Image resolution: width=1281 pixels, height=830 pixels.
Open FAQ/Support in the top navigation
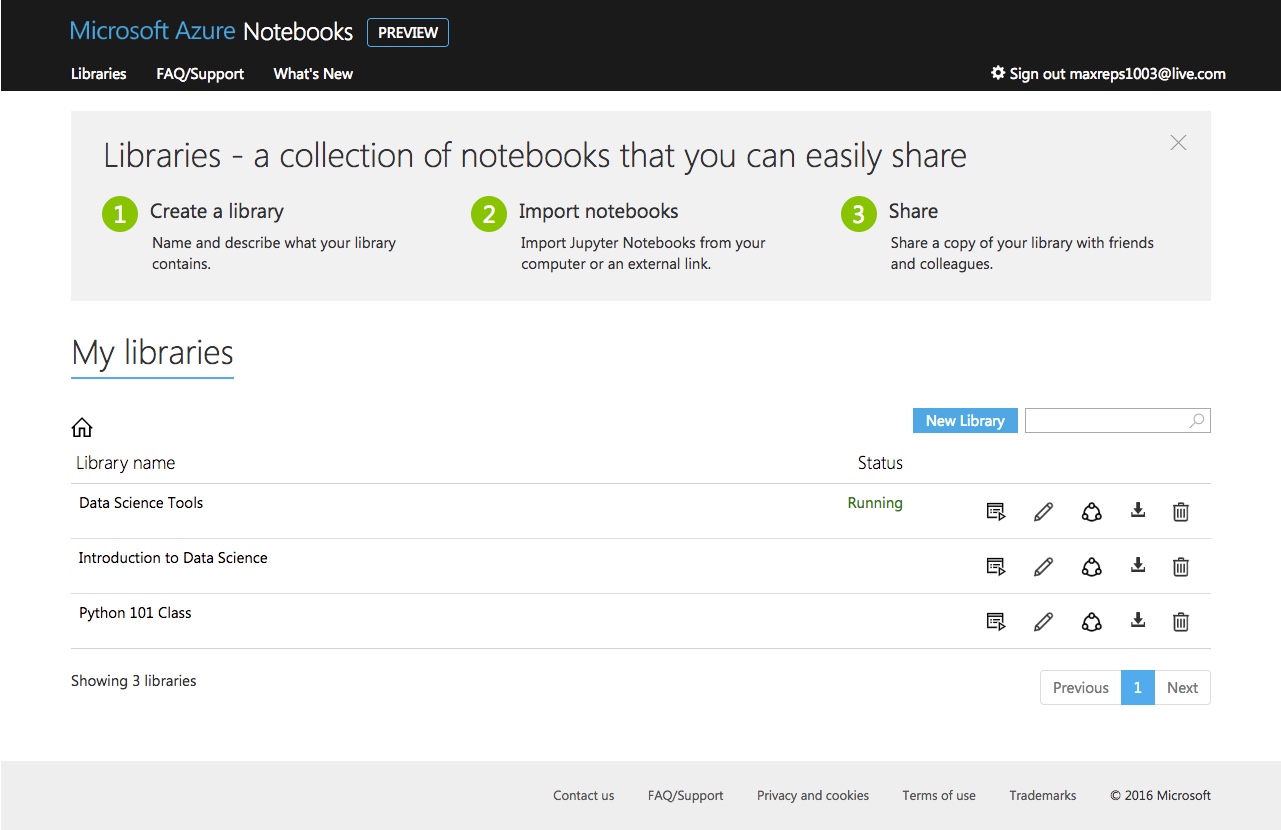click(x=200, y=74)
